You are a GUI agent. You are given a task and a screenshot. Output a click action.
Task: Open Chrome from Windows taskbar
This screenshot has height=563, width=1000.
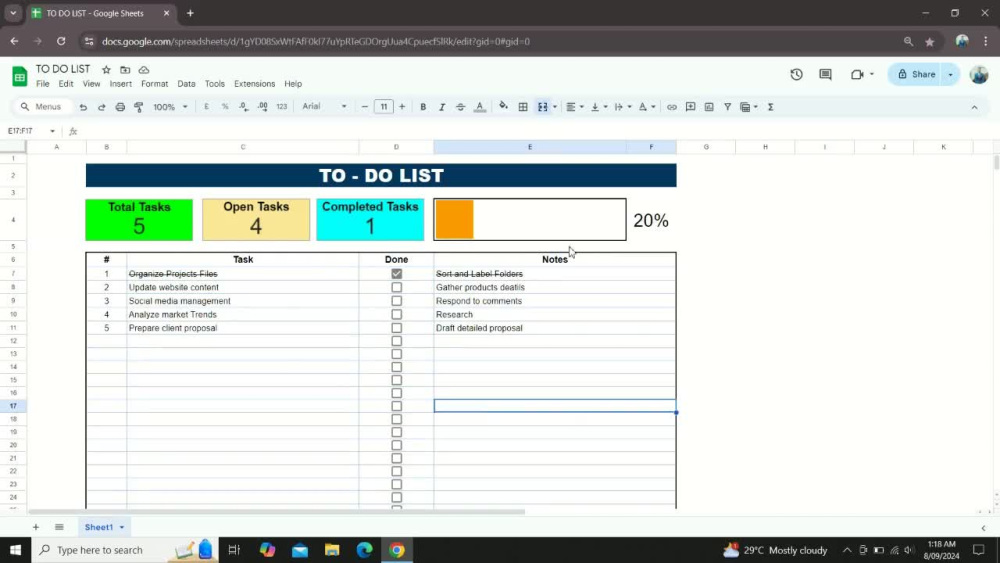tap(397, 550)
